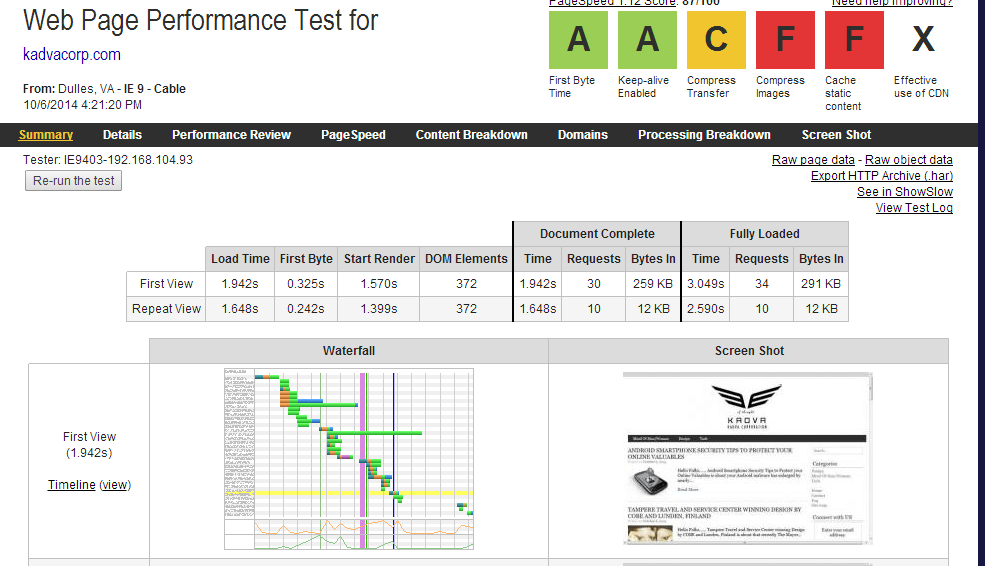Image resolution: width=985 pixels, height=566 pixels.
Task: Open the Screen Shot tab
Action: [836, 134]
